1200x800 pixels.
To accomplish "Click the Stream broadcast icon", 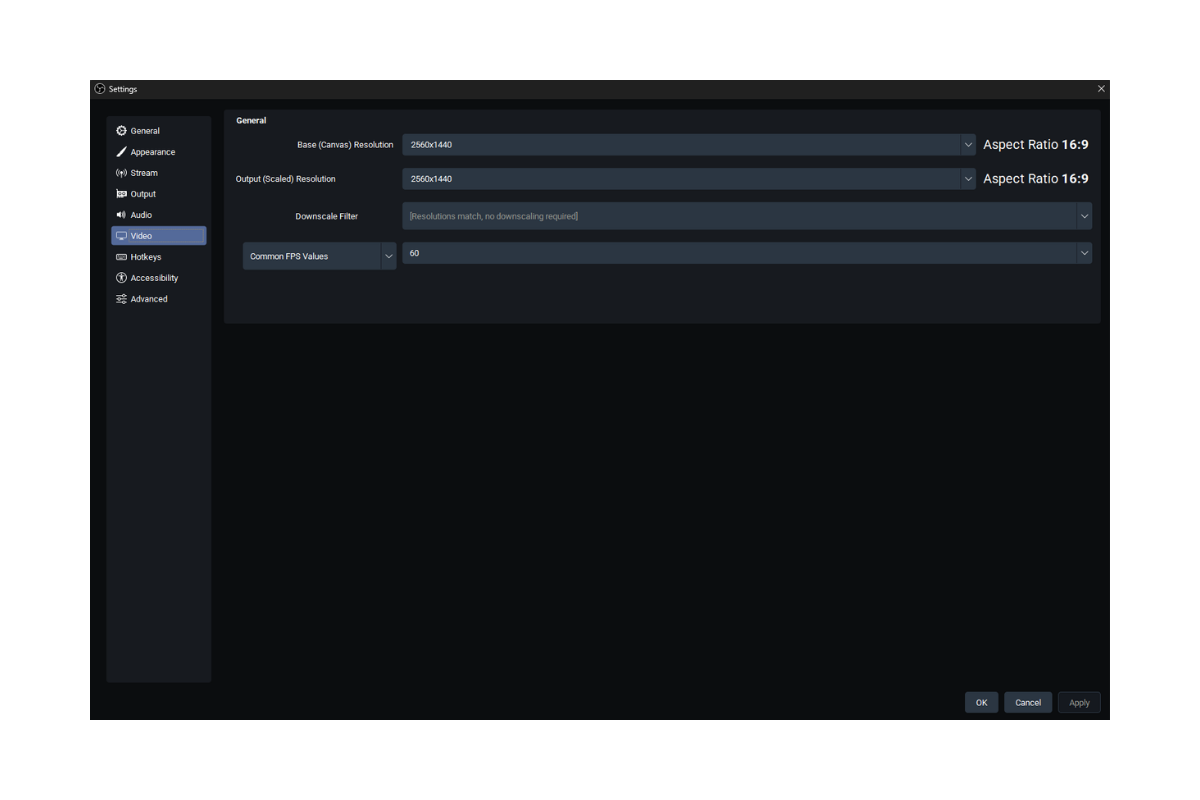I will (121, 173).
